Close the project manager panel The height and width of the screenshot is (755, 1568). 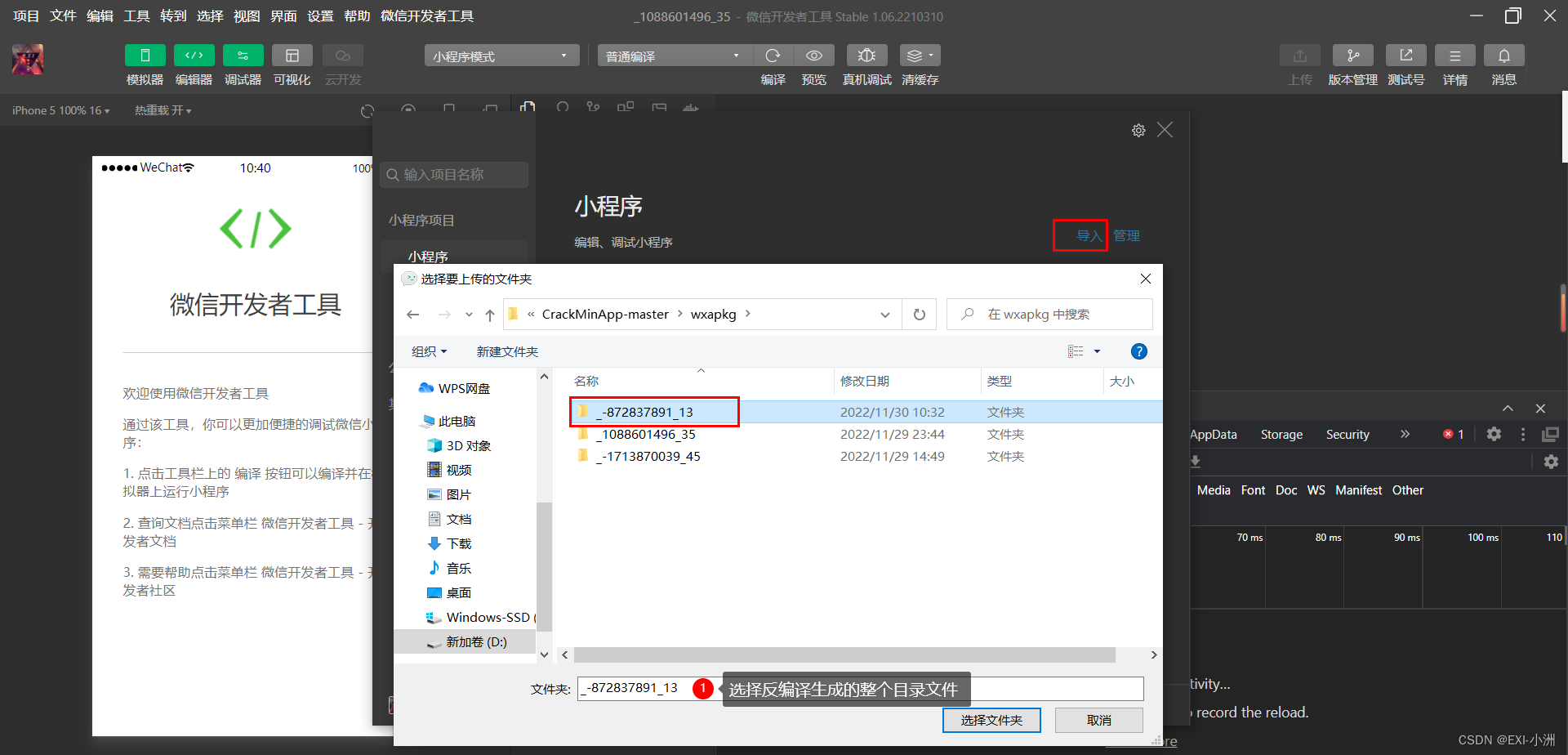coord(1165,130)
